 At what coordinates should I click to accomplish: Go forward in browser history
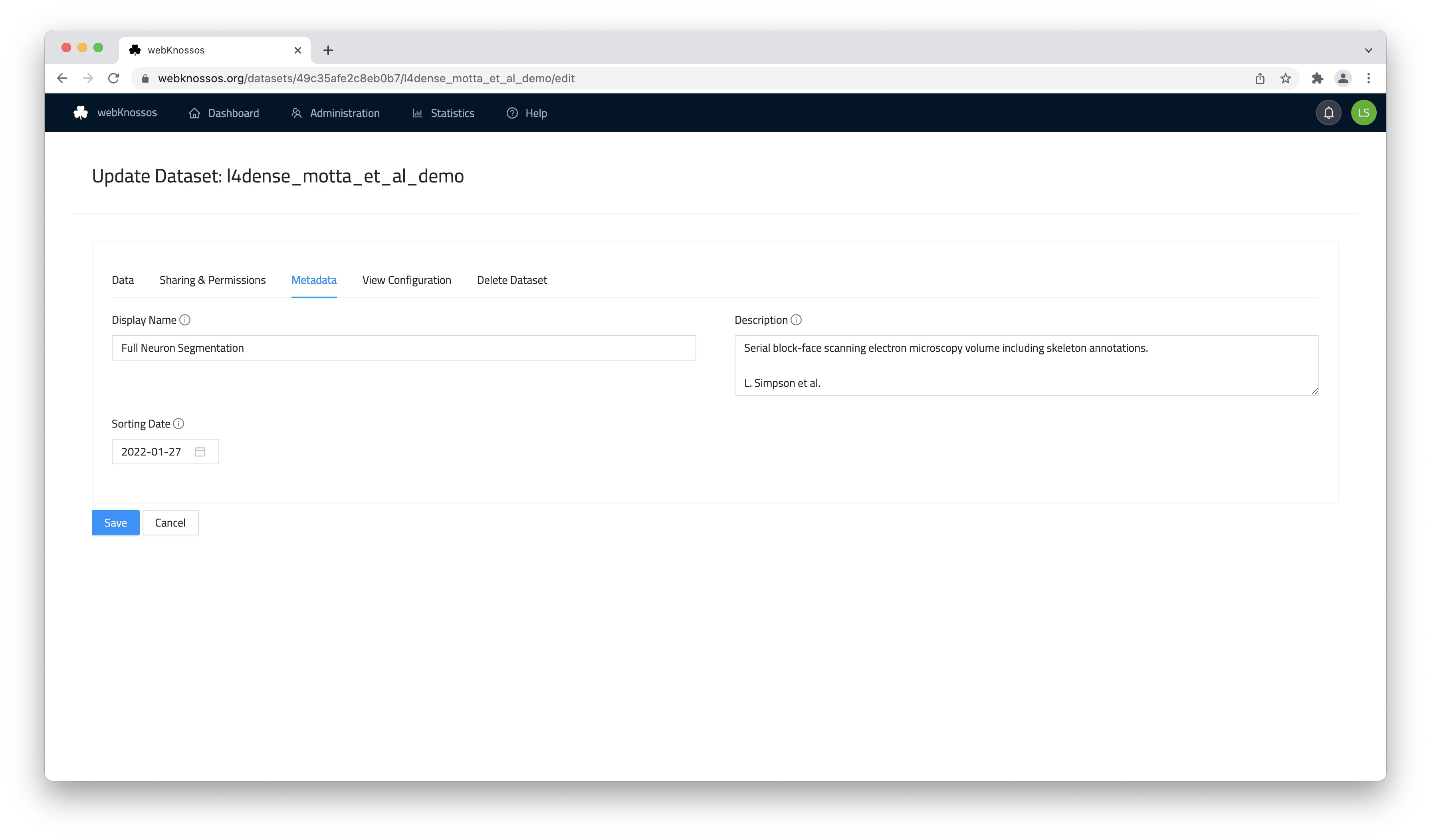coord(87,78)
